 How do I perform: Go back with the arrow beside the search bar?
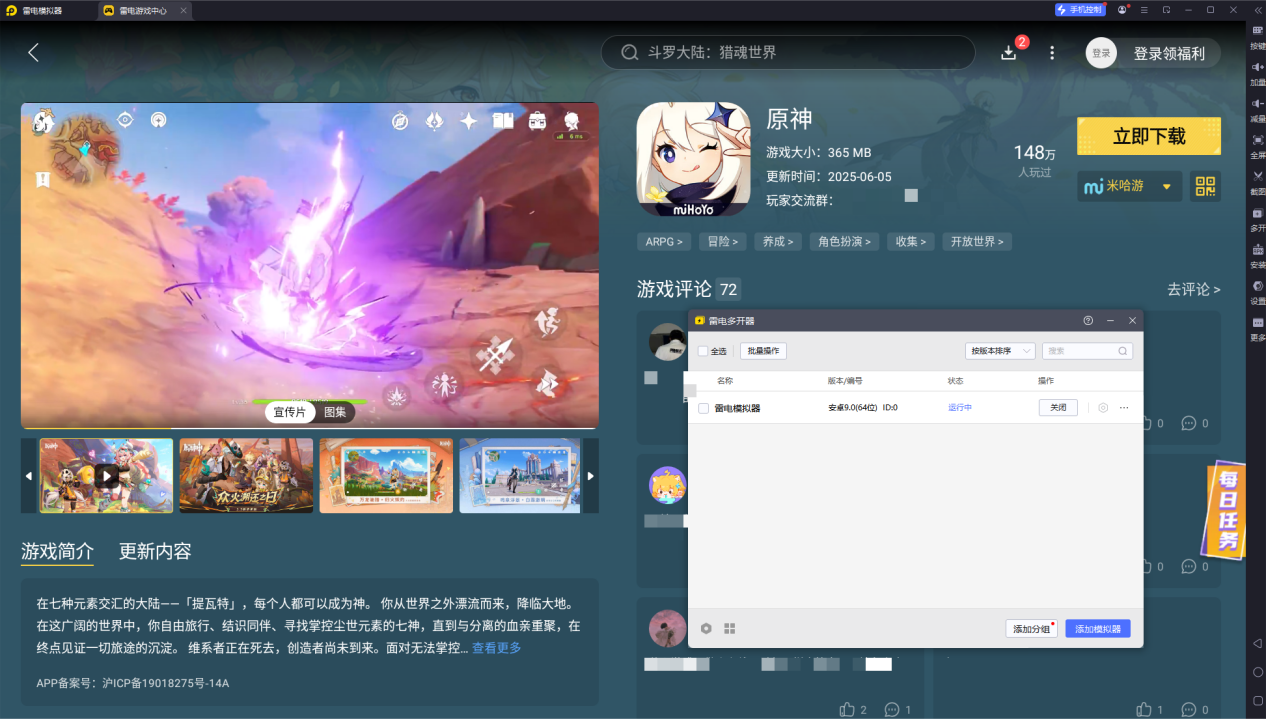(33, 53)
